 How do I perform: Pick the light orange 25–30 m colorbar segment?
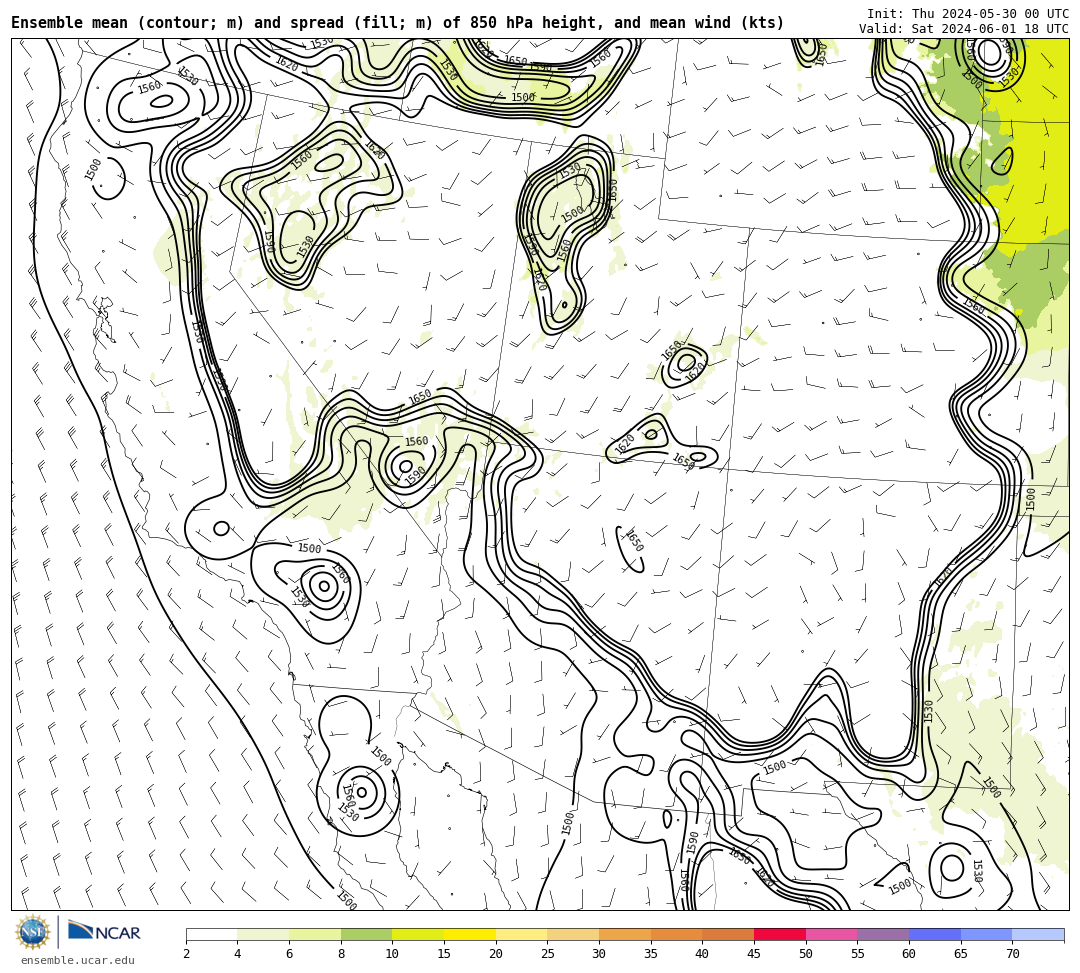[573, 934]
